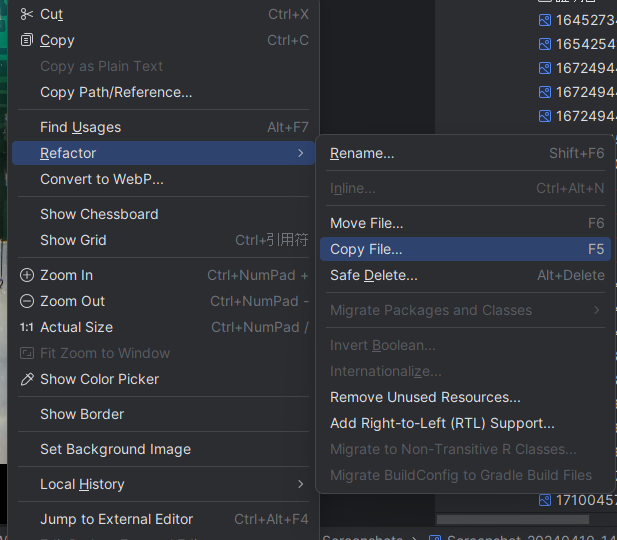Click Remove Unused Resources entry
Viewport: 617px width, 540px height.
point(425,397)
